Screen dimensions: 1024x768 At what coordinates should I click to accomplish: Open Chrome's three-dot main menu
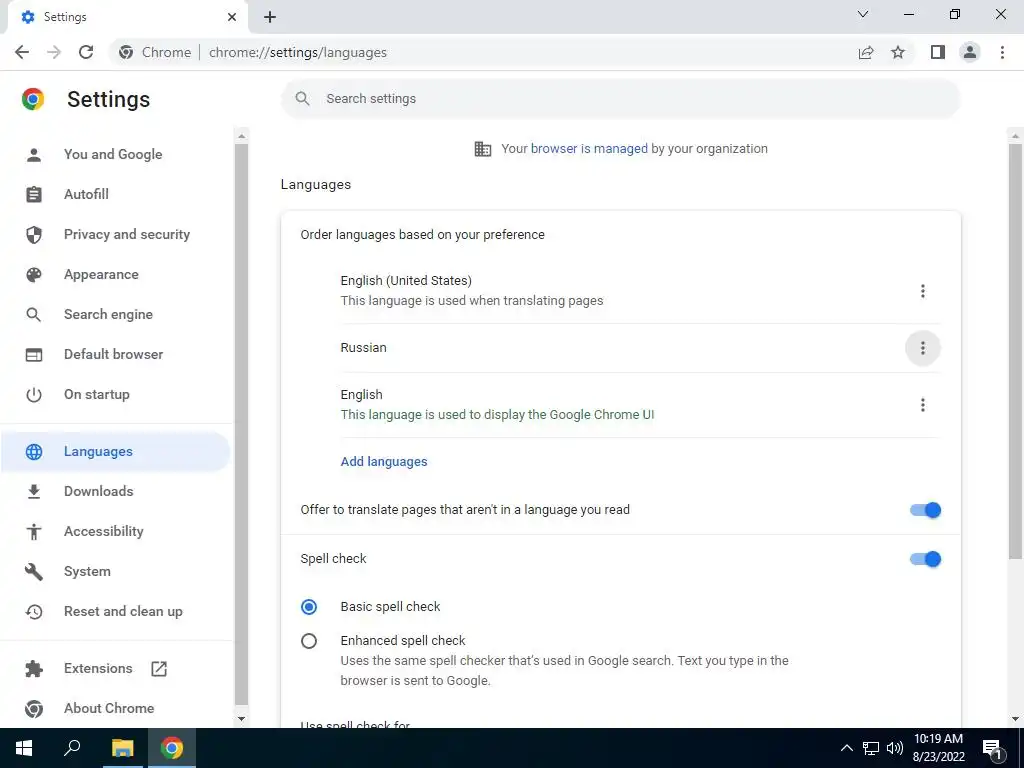1002,52
